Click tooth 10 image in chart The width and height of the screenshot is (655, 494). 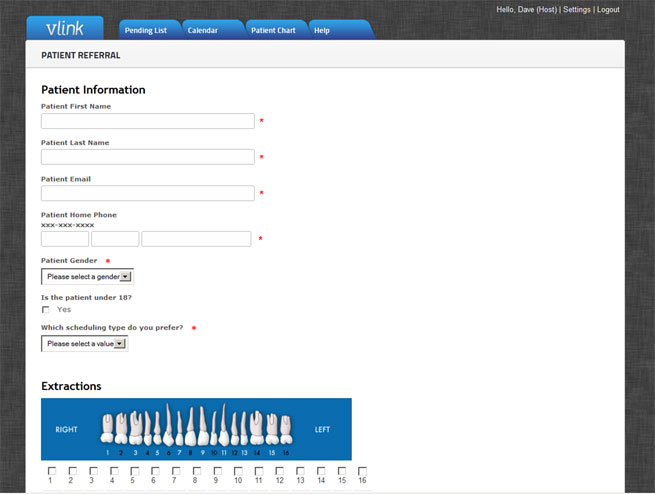coord(214,428)
